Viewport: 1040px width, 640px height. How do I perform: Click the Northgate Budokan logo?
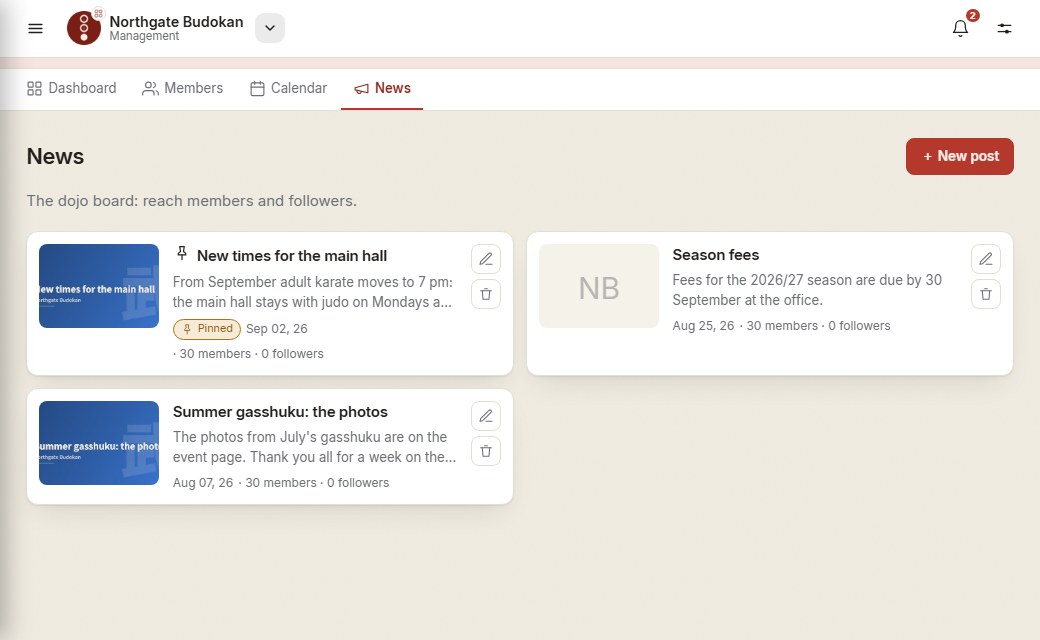pos(84,28)
